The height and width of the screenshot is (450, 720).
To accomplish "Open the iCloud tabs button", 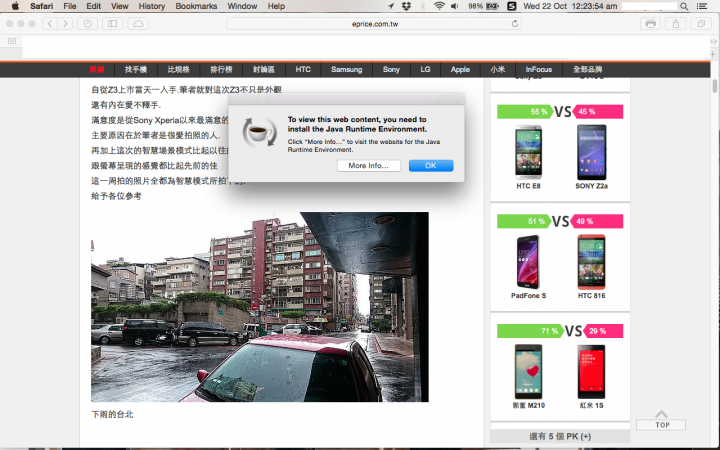I will click(138, 23).
